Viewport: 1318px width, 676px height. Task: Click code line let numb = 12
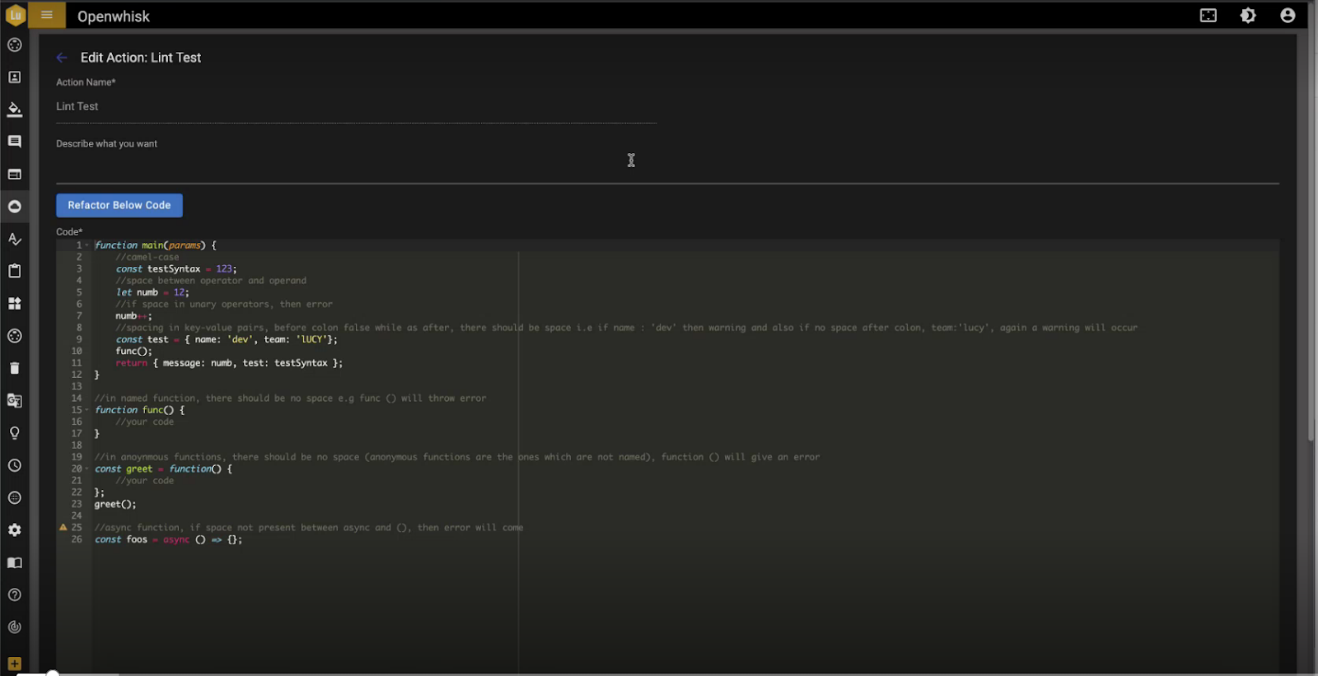152,292
